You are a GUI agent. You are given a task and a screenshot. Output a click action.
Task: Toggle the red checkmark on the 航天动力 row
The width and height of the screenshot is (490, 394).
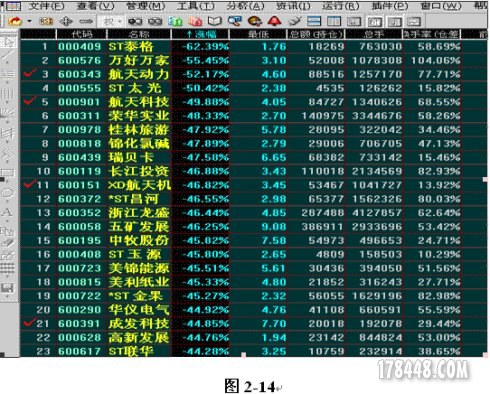[x=30, y=72]
